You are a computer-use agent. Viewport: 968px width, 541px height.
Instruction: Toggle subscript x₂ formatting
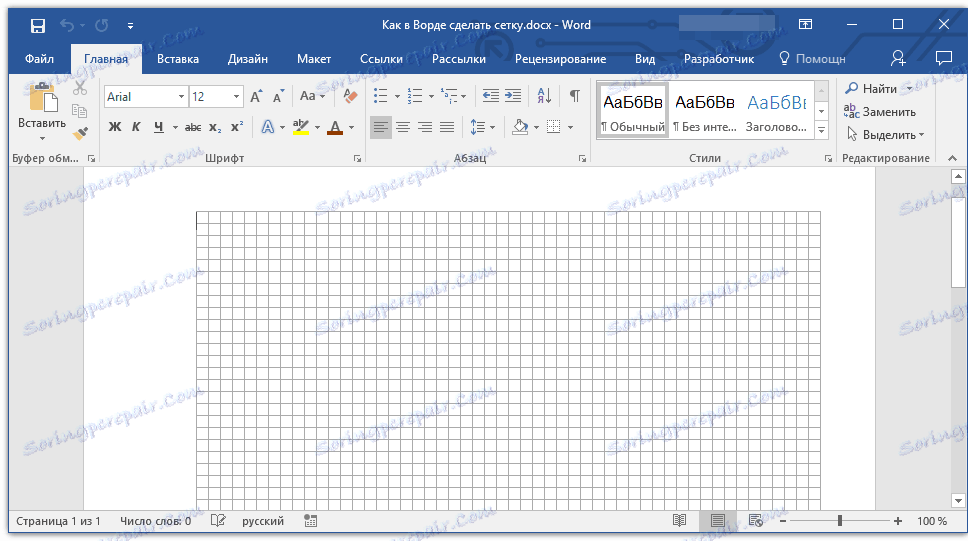215,127
